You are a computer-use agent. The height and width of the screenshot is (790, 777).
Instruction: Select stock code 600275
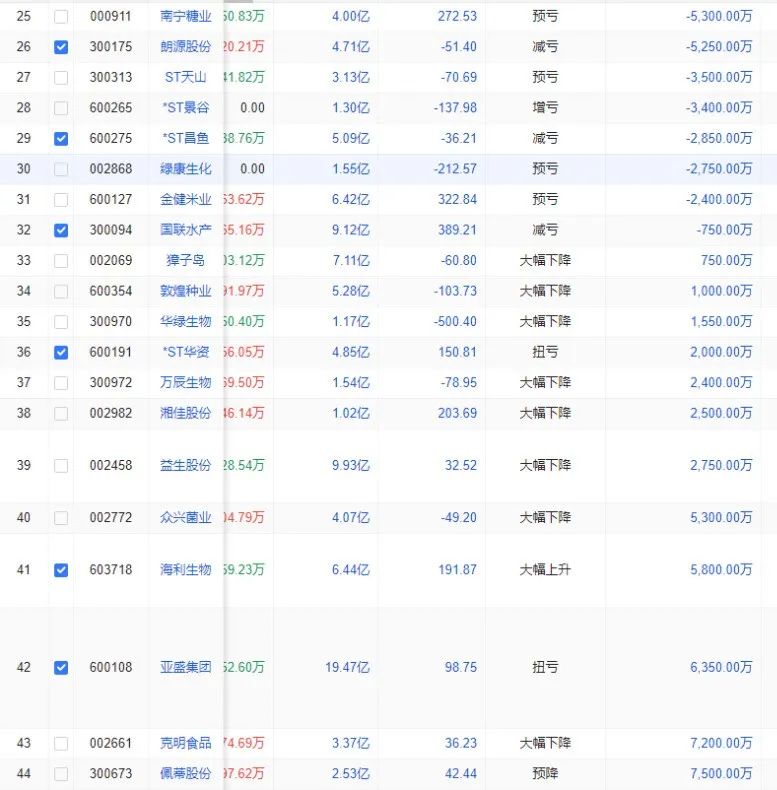pyautogui.click(x=111, y=139)
